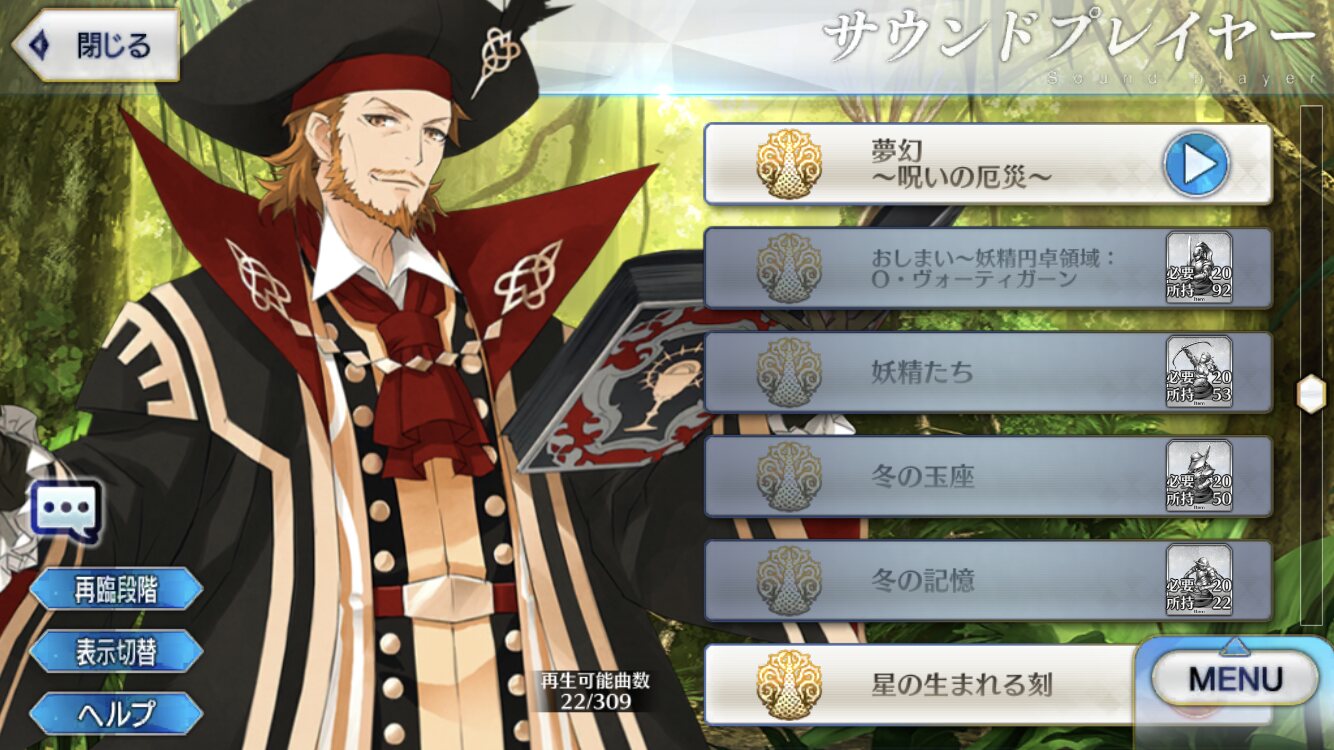Tap the item cost icon for 冬の玉座
Viewport: 1334px width, 750px height.
1199,476
